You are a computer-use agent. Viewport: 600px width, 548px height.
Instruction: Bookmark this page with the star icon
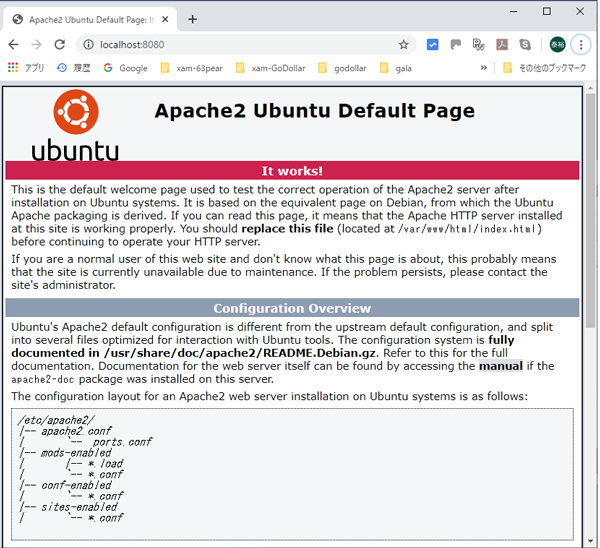403,45
